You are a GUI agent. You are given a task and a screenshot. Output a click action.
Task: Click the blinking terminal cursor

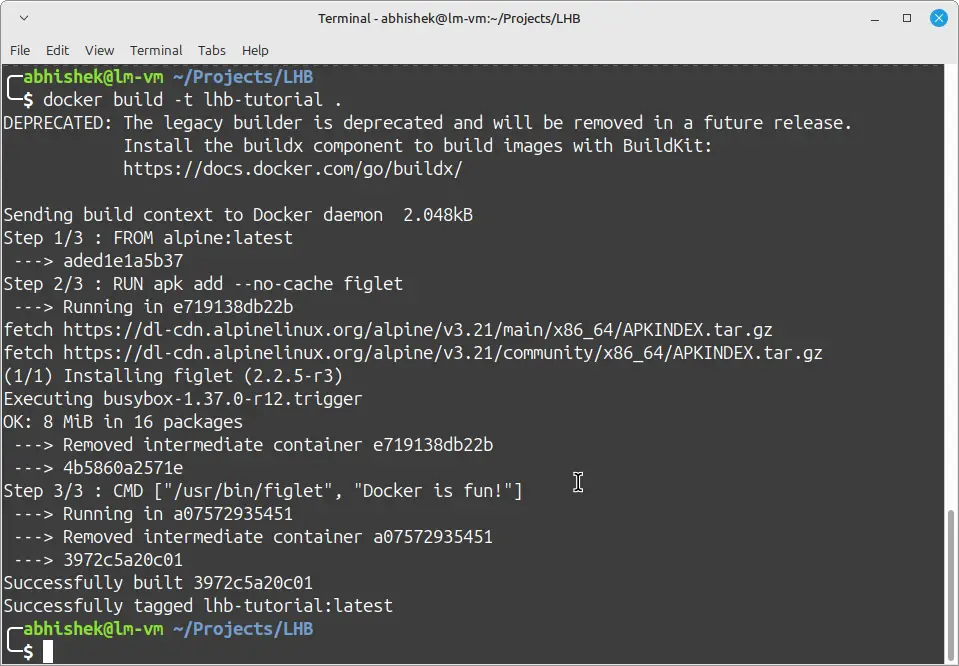48,651
